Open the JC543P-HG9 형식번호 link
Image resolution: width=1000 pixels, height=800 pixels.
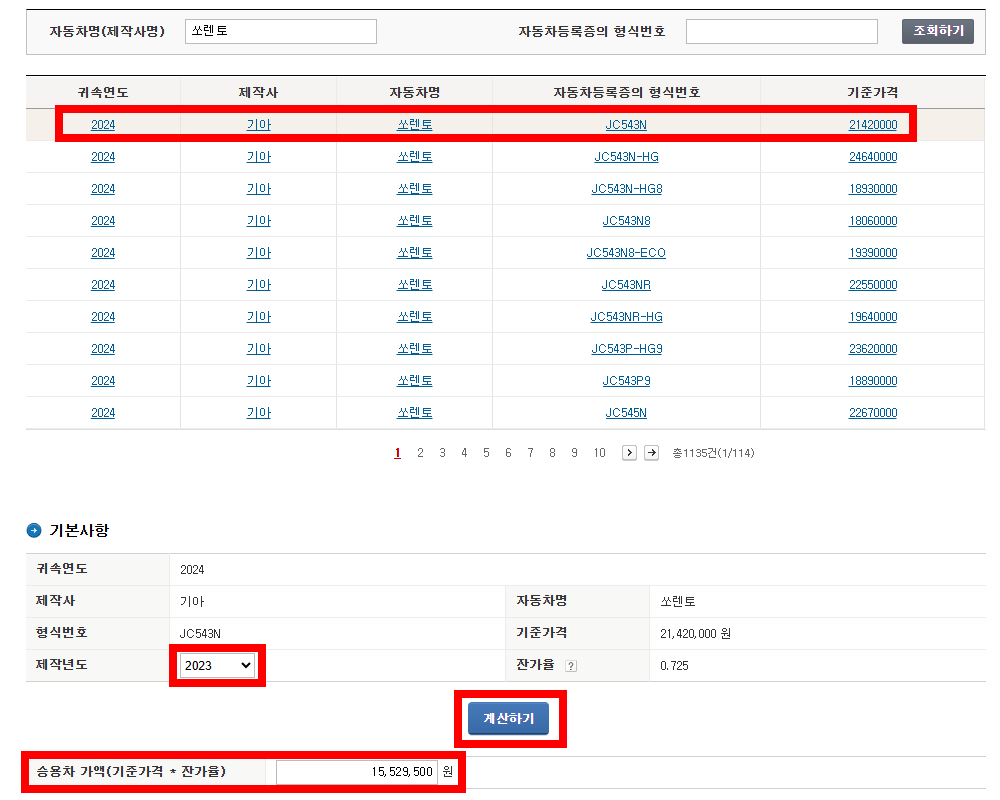click(x=626, y=349)
